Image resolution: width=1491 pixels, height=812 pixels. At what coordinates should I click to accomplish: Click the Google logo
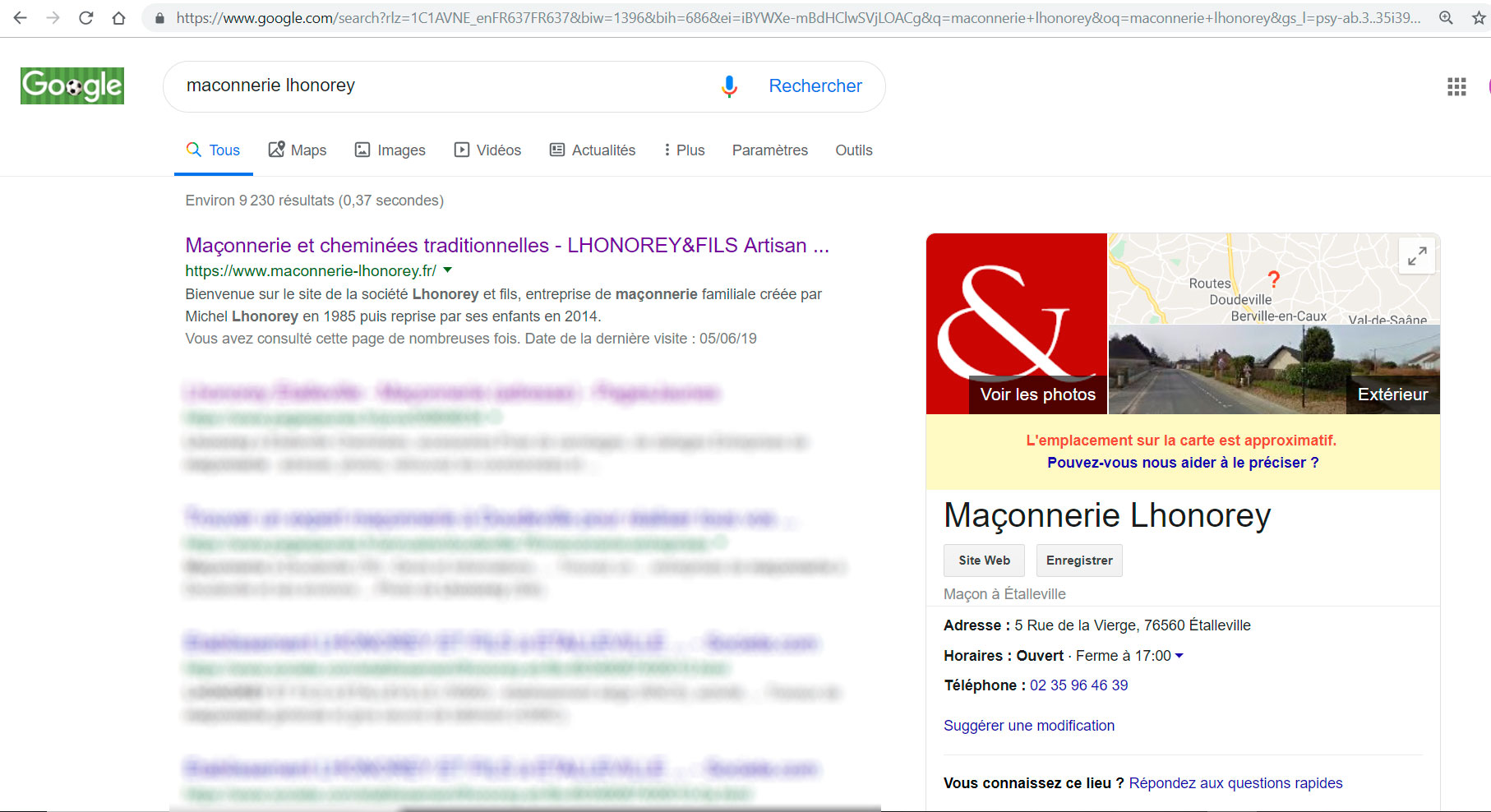pos(72,86)
